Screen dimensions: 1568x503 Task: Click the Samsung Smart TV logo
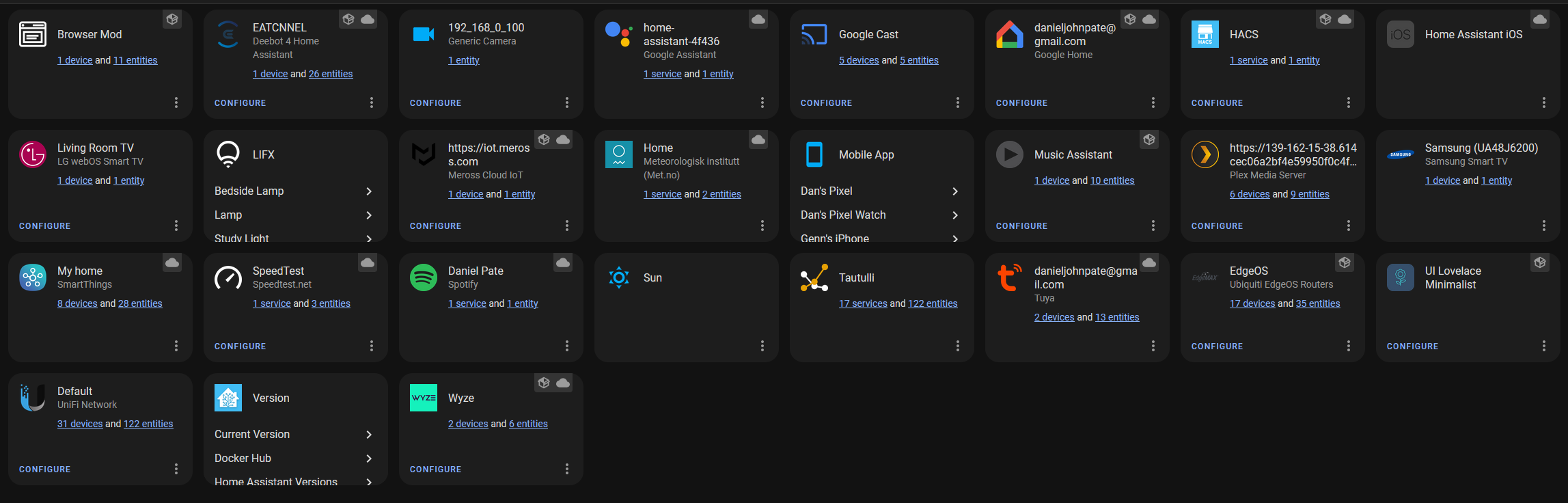pyautogui.click(x=1401, y=154)
